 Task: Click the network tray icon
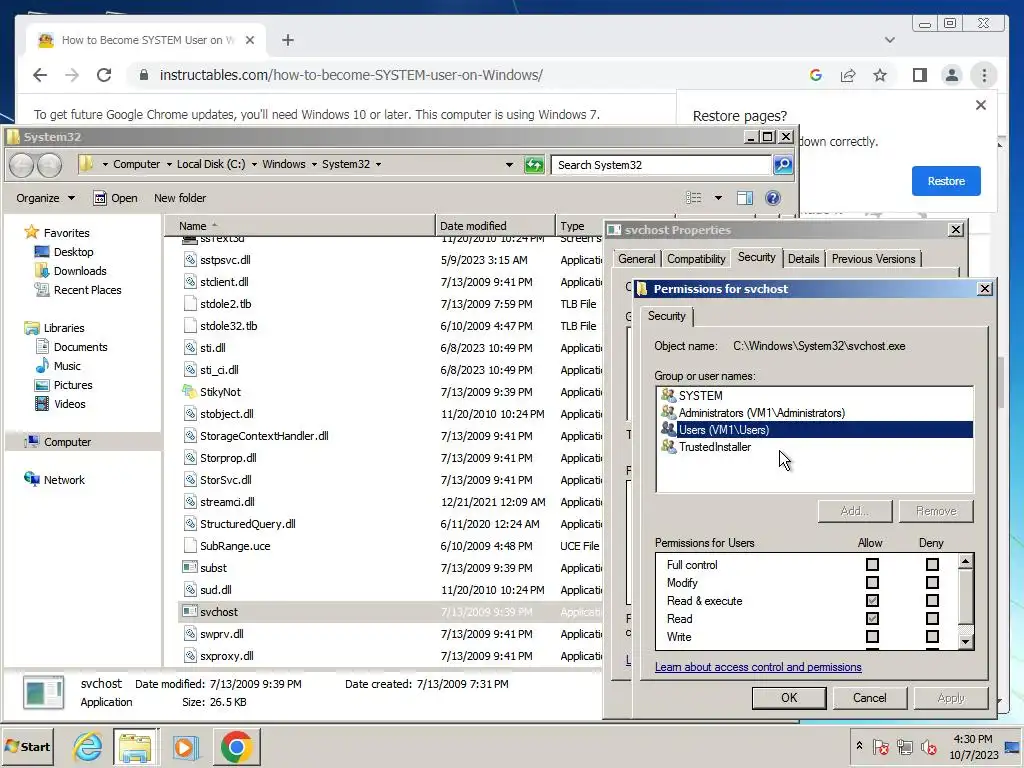(x=904, y=746)
